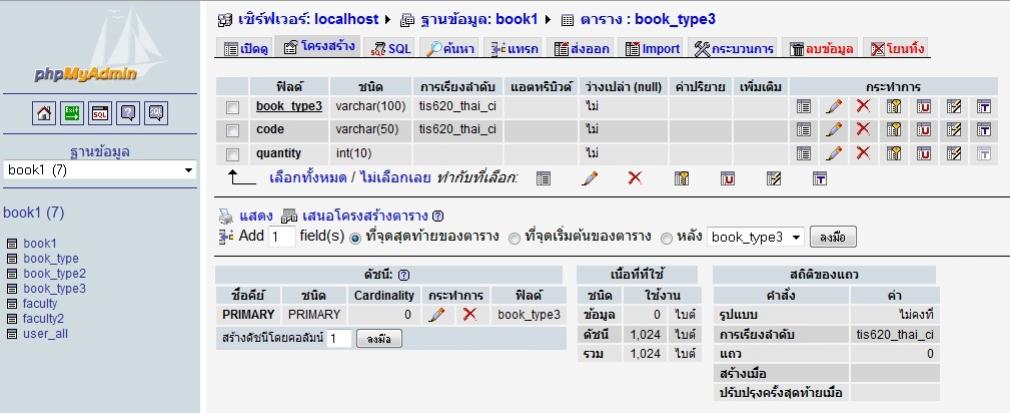Drop the quantity field red X
This screenshot has height=413, width=1010.
click(x=863, y=153)
